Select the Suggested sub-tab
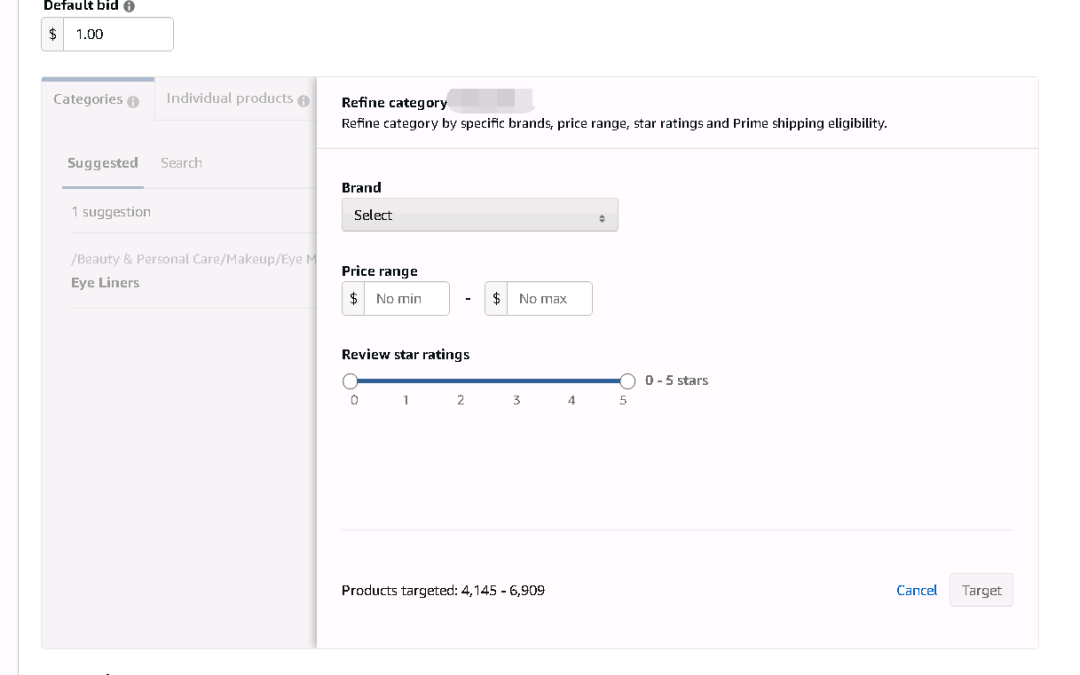This screenshot has height=675, width=1080. [102, 163]
